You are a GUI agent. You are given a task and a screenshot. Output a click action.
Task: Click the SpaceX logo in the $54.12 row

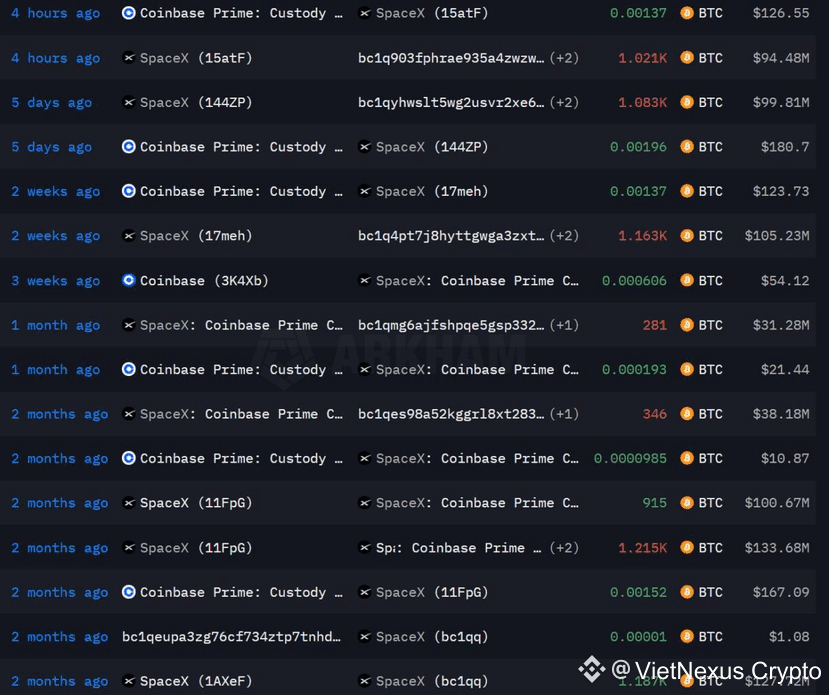(x=364, y=280)
